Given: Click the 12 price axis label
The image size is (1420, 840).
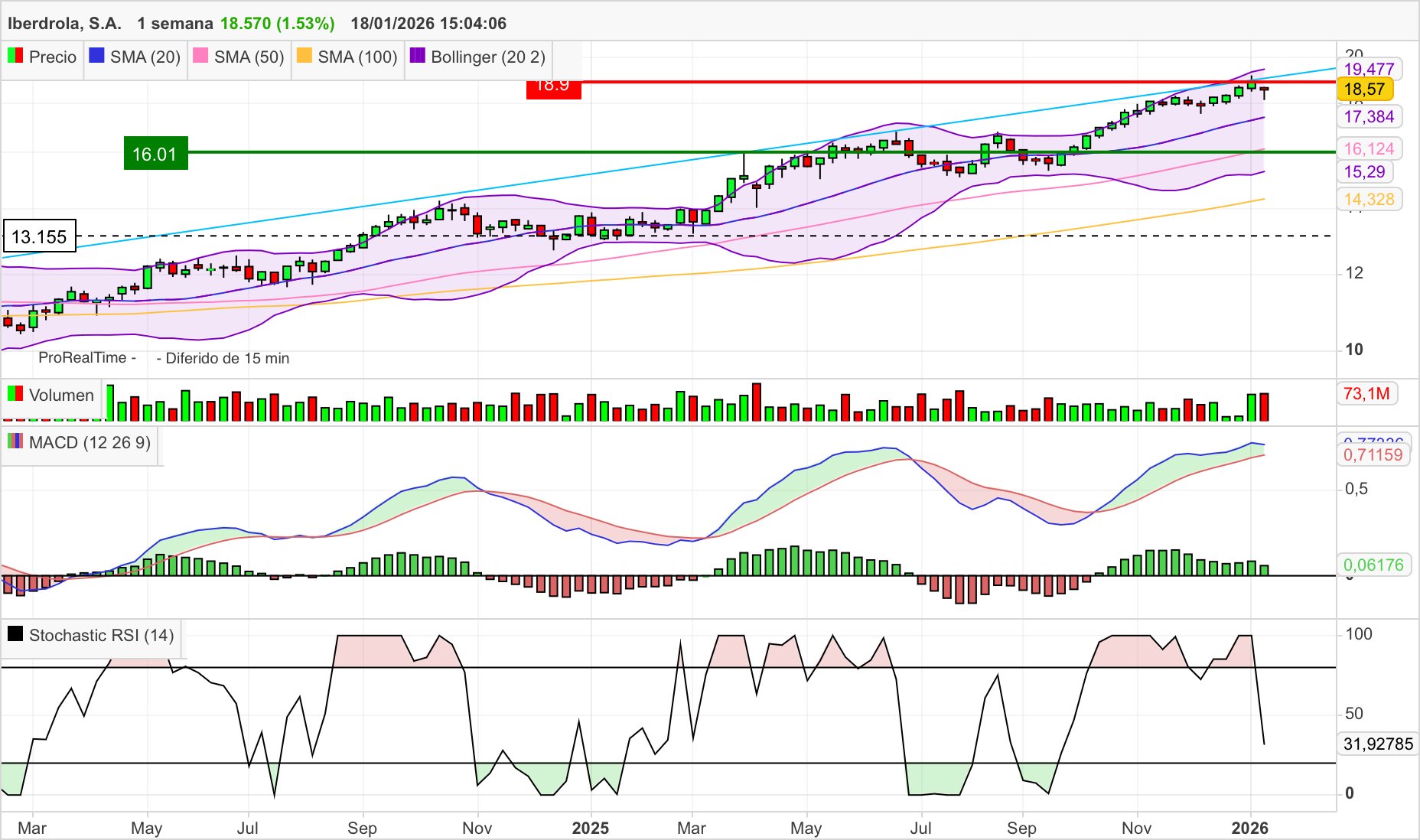Looking at the screenshot, I should point(1354,273).
